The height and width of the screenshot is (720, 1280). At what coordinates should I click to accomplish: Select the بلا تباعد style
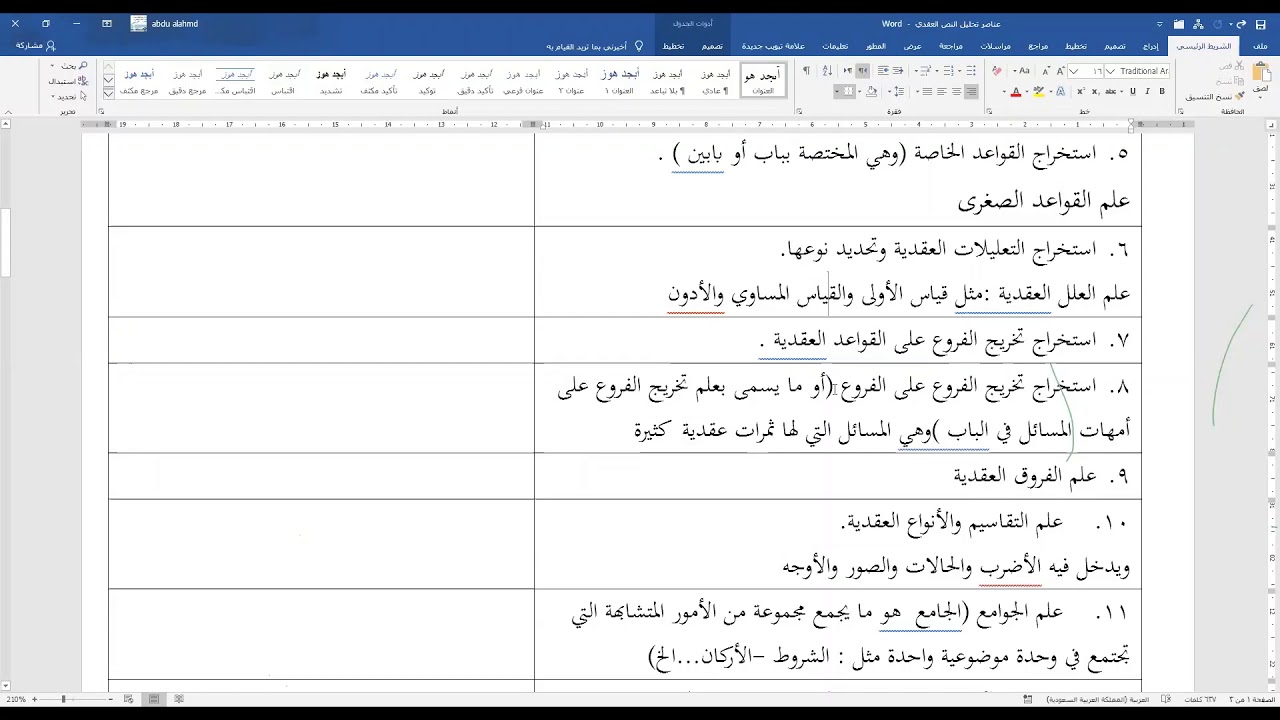coord(667,81)
